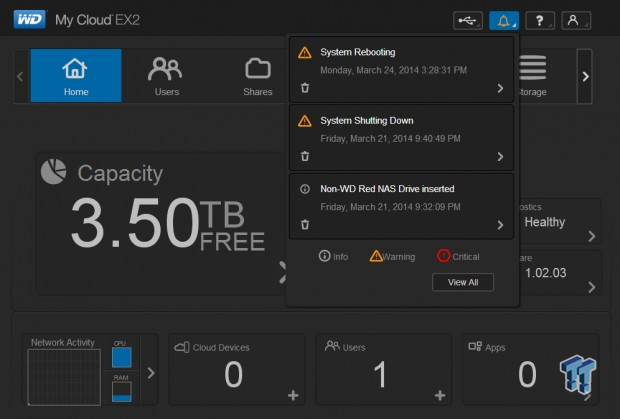This screenshot has width=620, height=419.
Task: Add a cloud device with plus
Action: pyautogui.click(x=293, y=395)
